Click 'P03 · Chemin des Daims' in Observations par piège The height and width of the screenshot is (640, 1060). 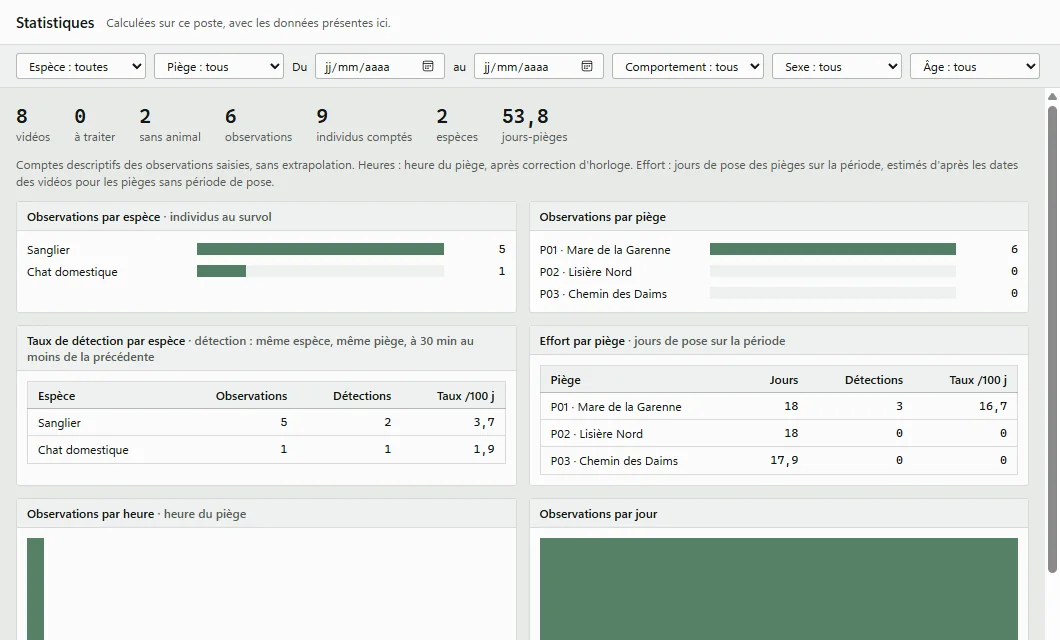point(603,293)
